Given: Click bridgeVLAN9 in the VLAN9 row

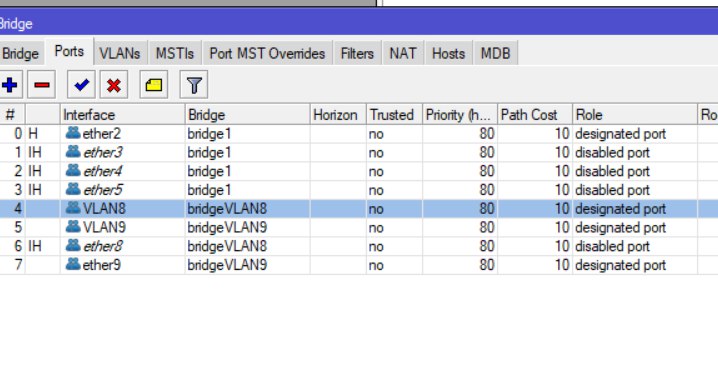Looking at the screenshot, I should click(227, 228).
